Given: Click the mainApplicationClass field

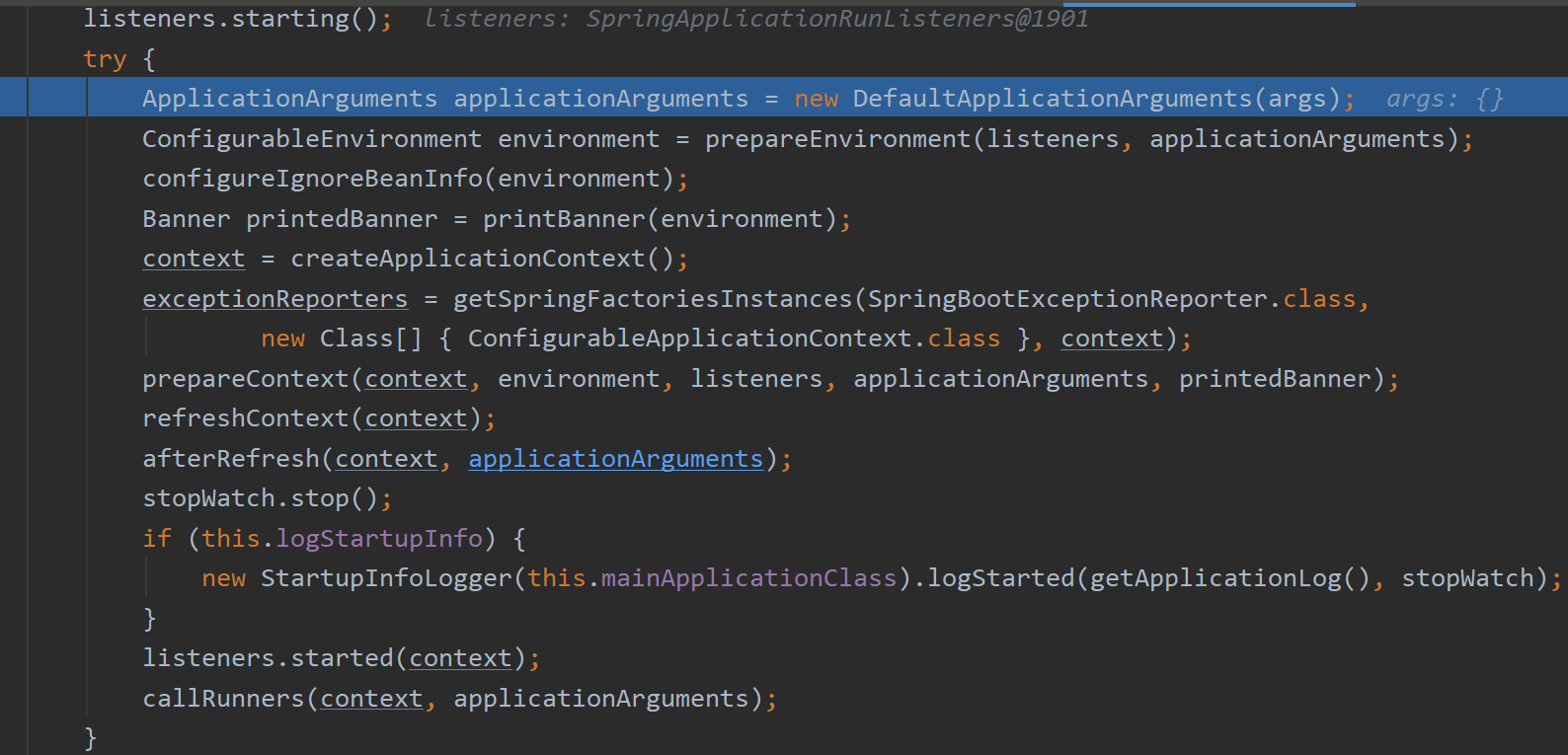Looking at the screenshot, I should [x=748, y=578].
